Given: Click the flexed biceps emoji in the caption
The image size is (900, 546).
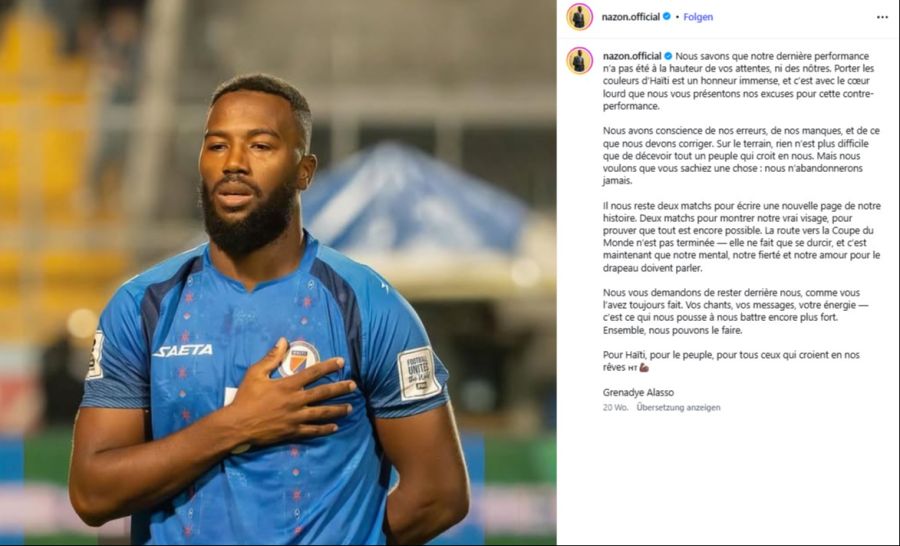Looking at the screenshot, I should (643, 367).
